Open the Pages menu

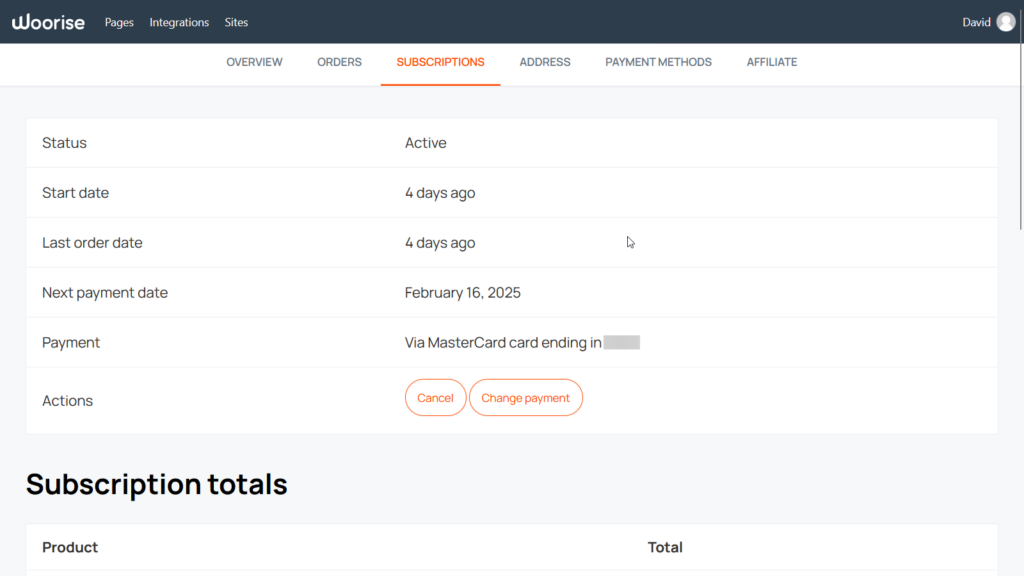[118, 22]
